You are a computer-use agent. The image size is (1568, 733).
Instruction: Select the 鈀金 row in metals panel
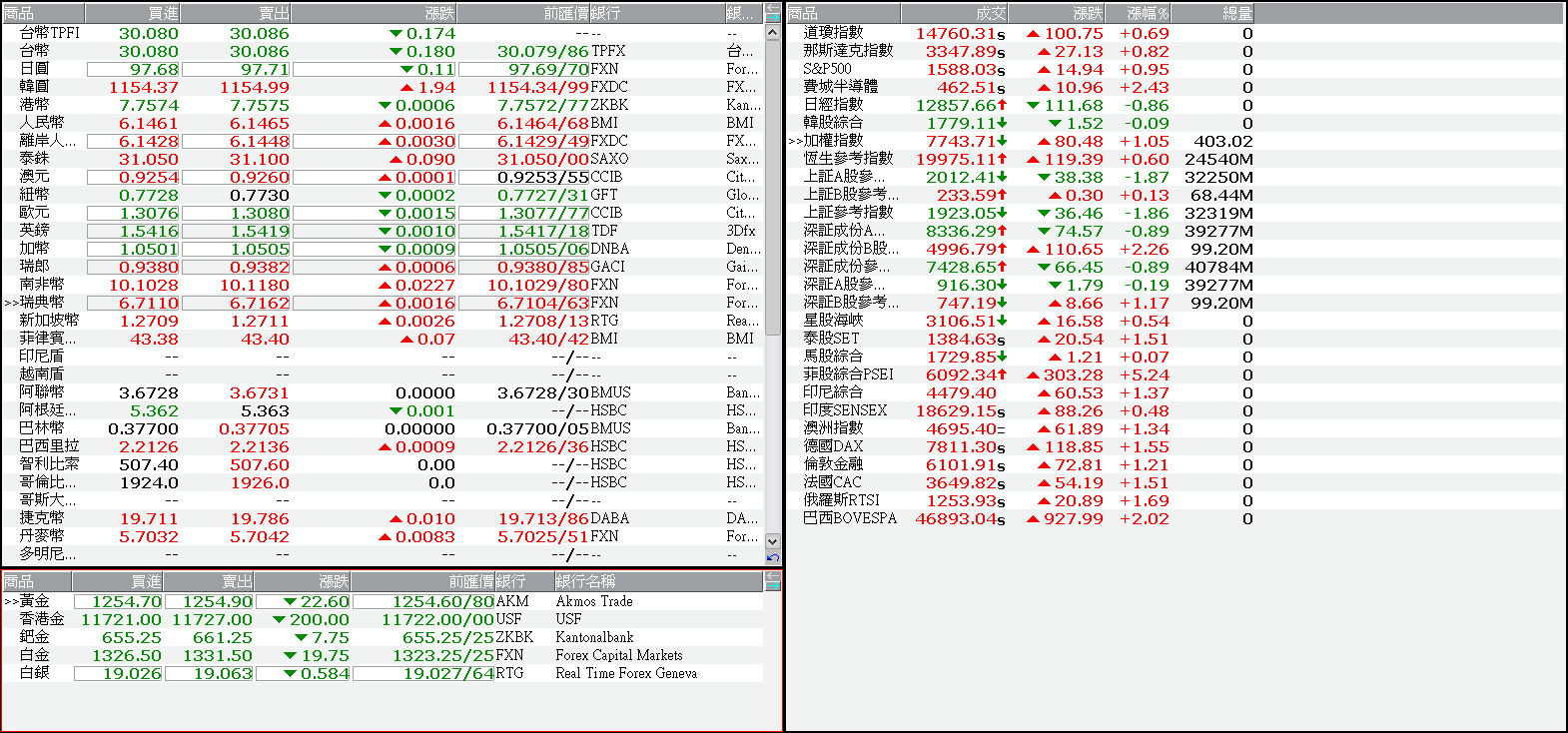click(x=383, y=637)
